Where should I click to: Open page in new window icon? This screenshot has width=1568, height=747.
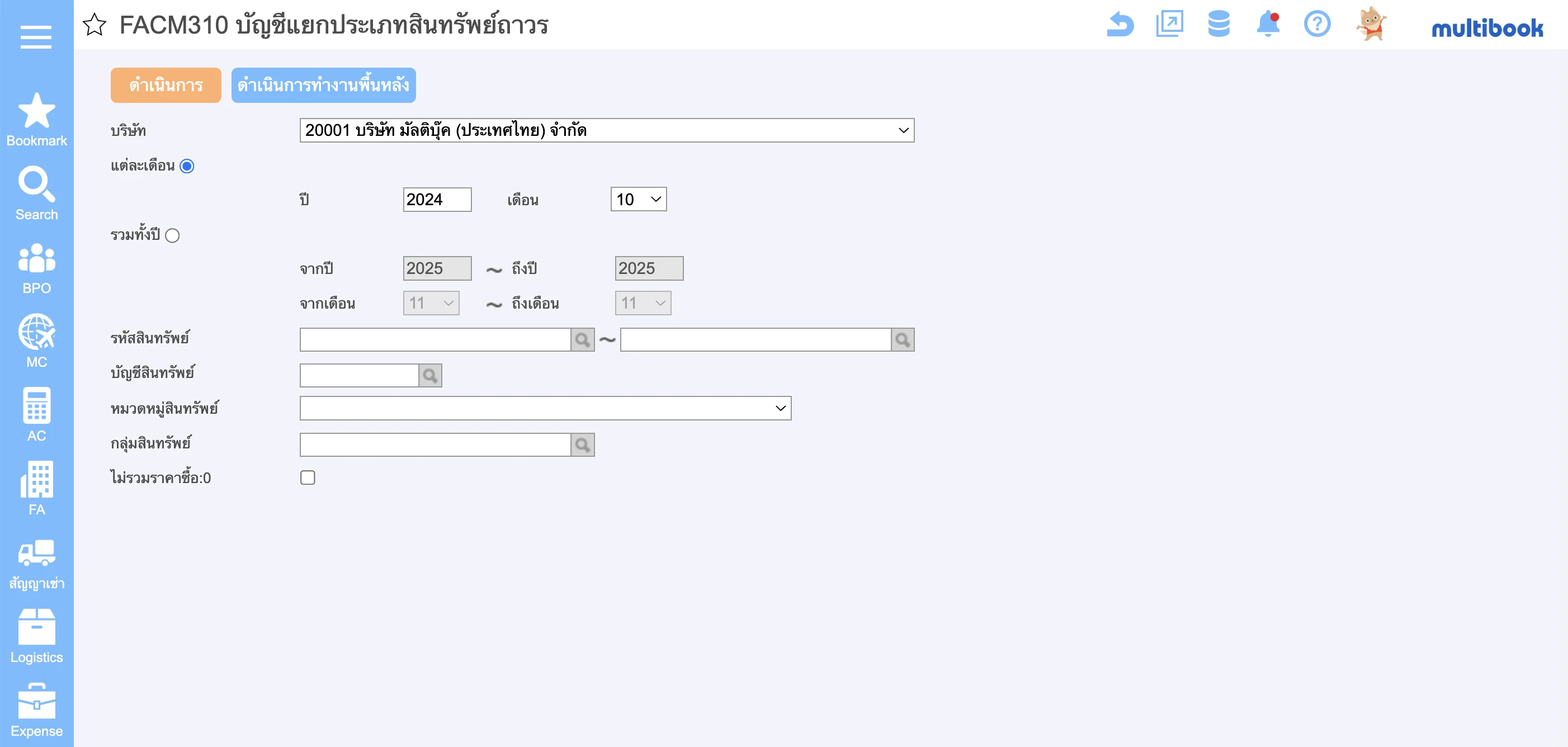(x=1169, y=25)
